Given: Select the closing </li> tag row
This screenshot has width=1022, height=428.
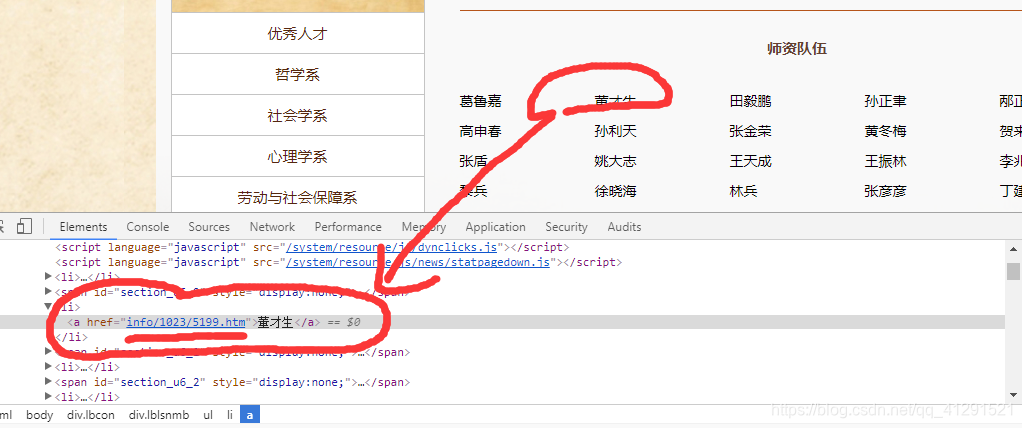Looking at the screenshot, I should click(502, 337).
